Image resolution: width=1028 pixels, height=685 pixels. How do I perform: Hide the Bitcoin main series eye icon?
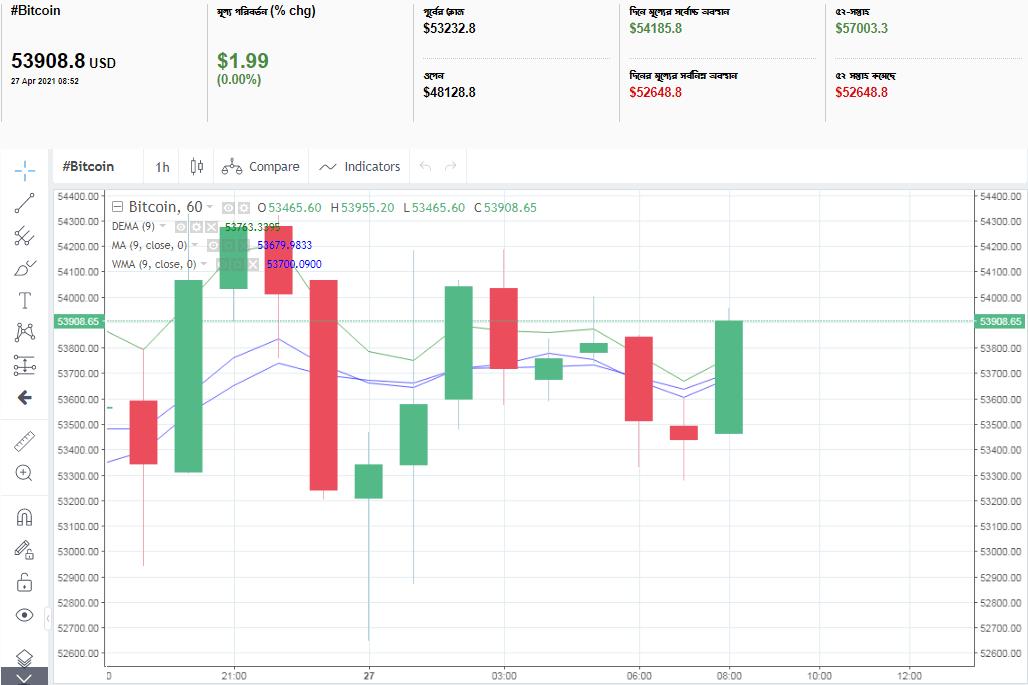[228, 208]
